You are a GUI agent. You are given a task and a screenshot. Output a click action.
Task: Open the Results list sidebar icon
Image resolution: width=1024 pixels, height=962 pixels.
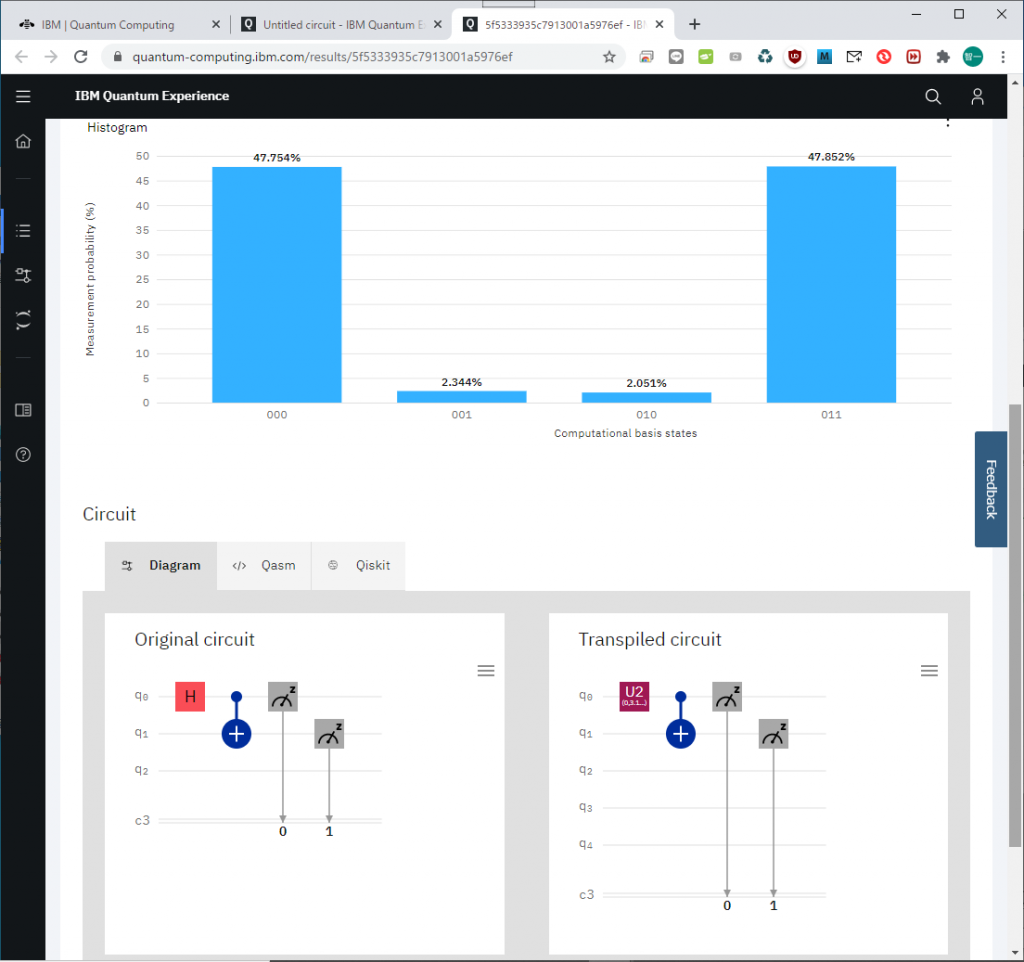tap(23, 231)
